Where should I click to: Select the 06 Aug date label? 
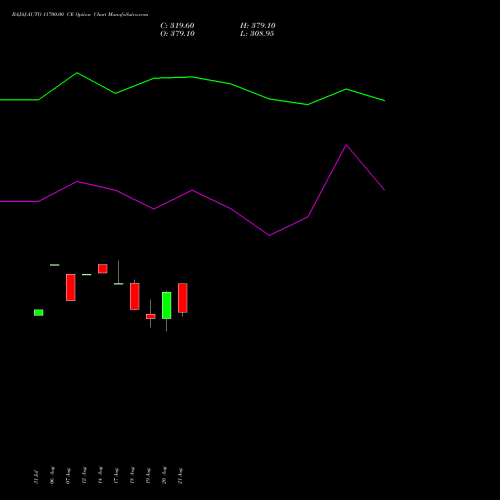pyautogui.click(x=52, y=475)
